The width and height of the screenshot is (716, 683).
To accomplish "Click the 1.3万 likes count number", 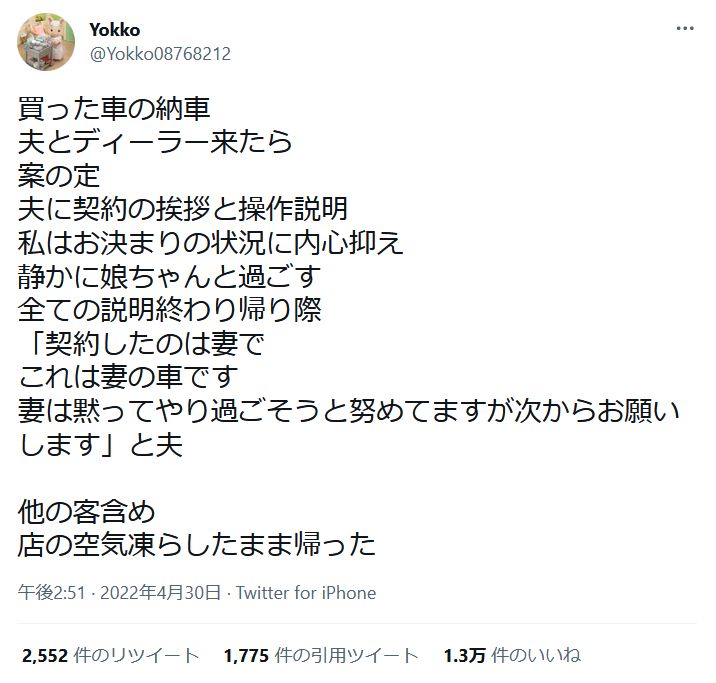I will point(465,656).
